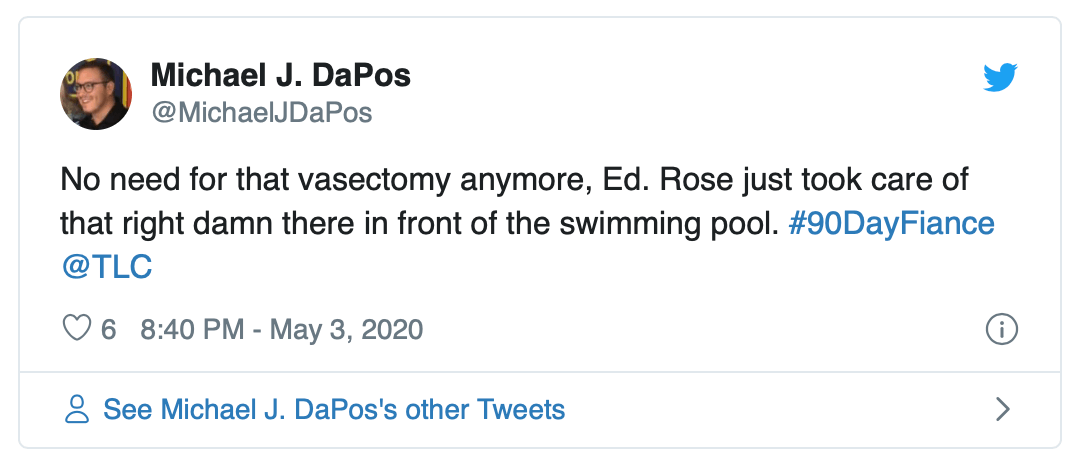
Task: Like the tweet with the heart icon
Action: point(77,329)
